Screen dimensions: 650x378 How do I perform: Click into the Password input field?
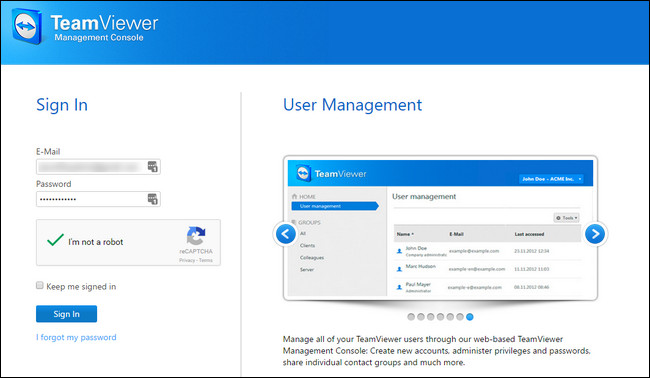click(x=98, y=199)
